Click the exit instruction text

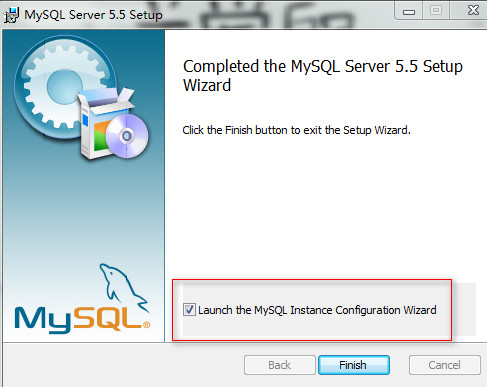click(x=296, y=130)
